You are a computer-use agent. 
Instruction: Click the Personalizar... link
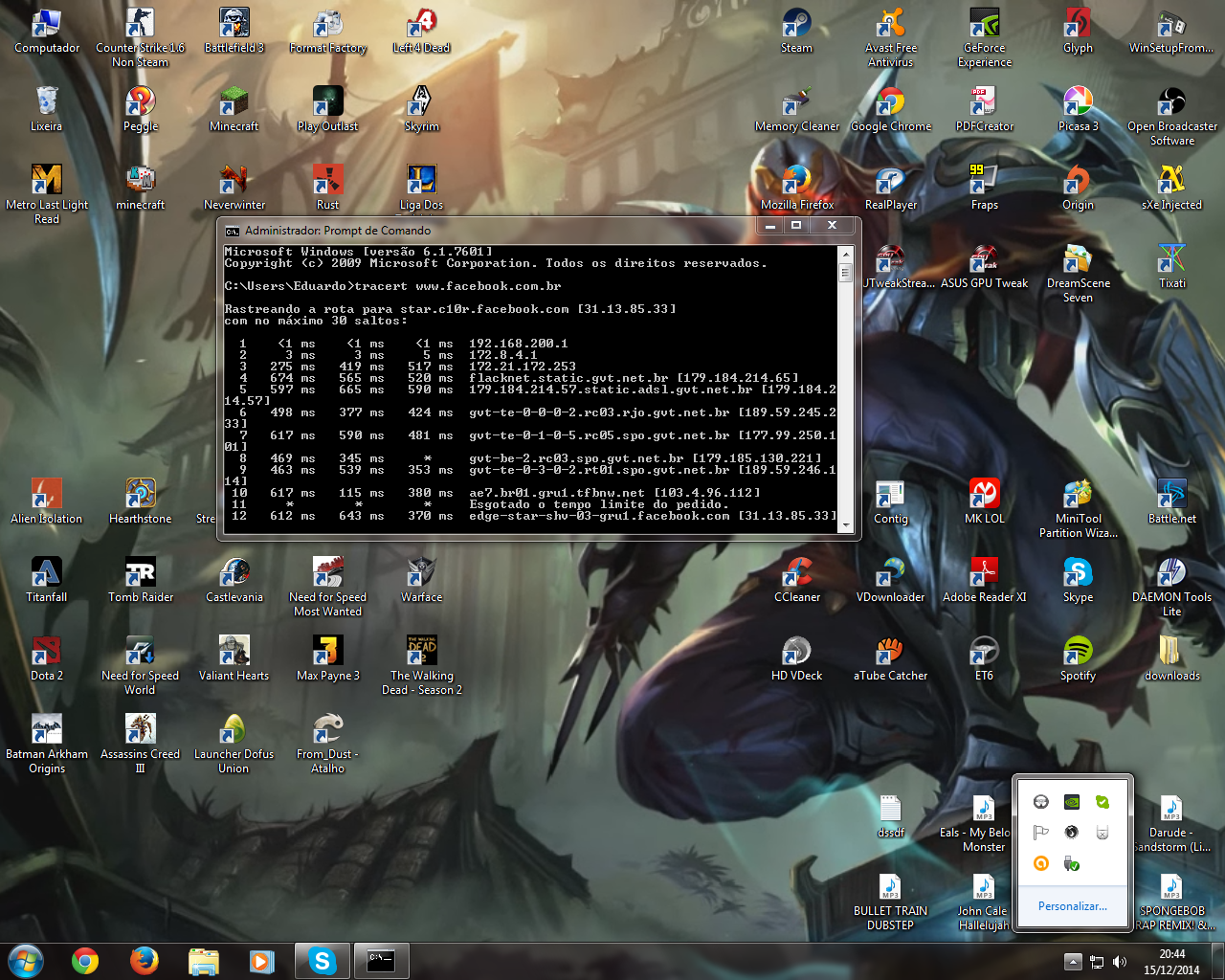[1072, 905]
